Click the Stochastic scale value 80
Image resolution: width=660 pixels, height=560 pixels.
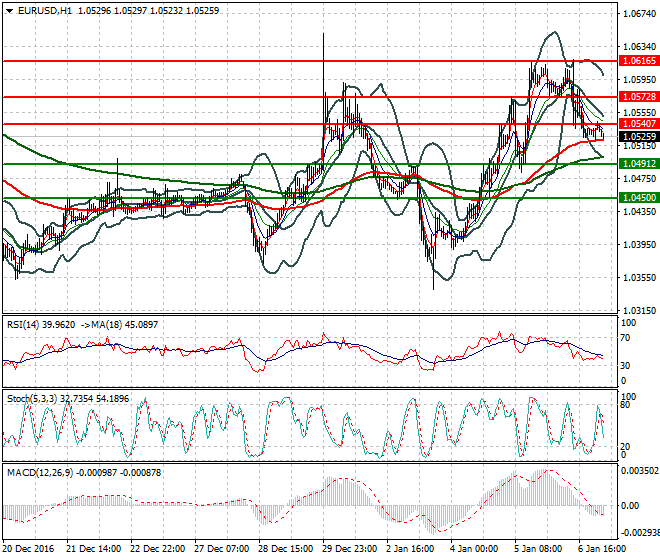pyautogui.click(x=625, y=405)
